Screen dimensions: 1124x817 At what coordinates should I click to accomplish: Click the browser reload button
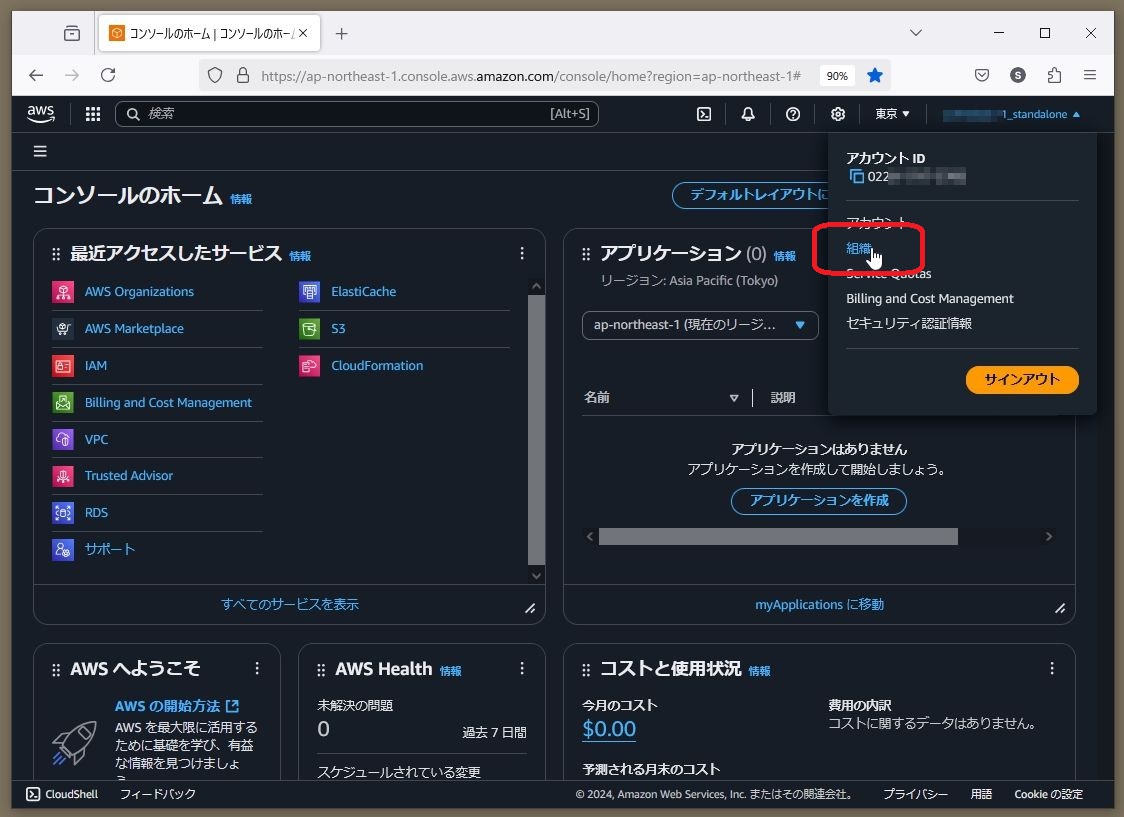(x=108, y=75)
